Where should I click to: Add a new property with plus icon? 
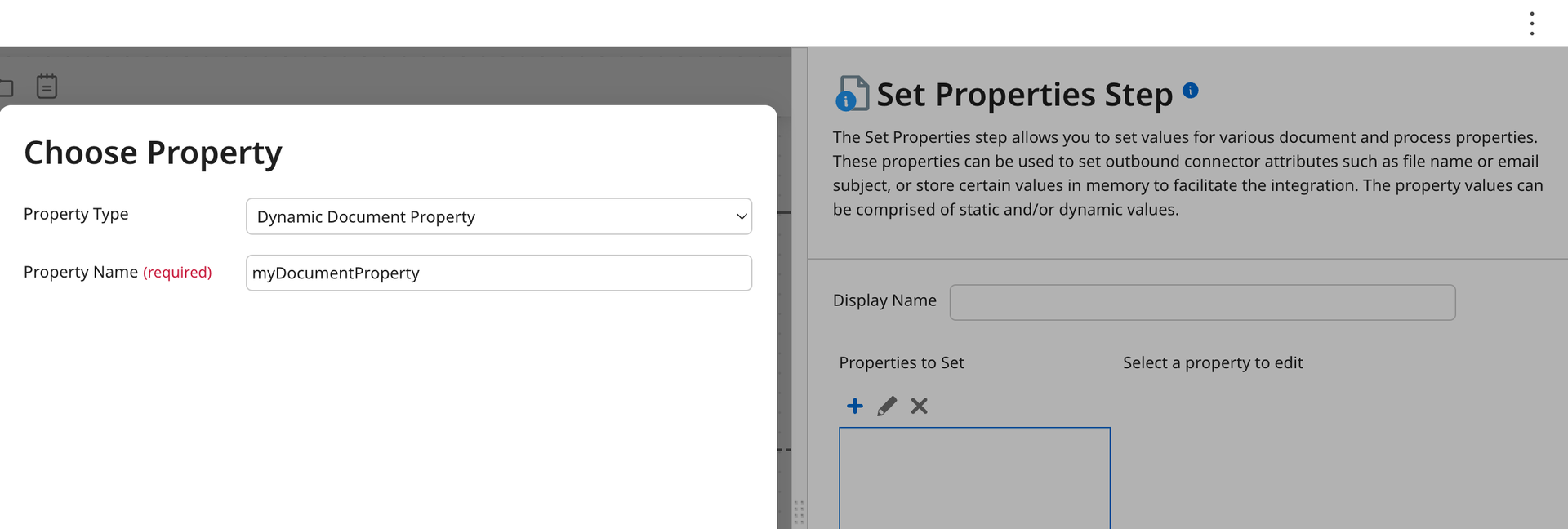click(x=855, y=406)
